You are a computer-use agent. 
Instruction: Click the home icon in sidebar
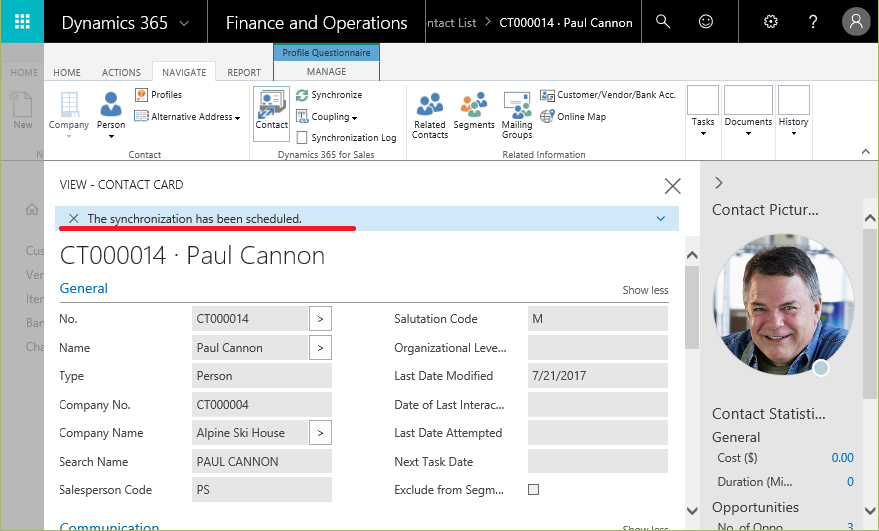click(32, 210)
